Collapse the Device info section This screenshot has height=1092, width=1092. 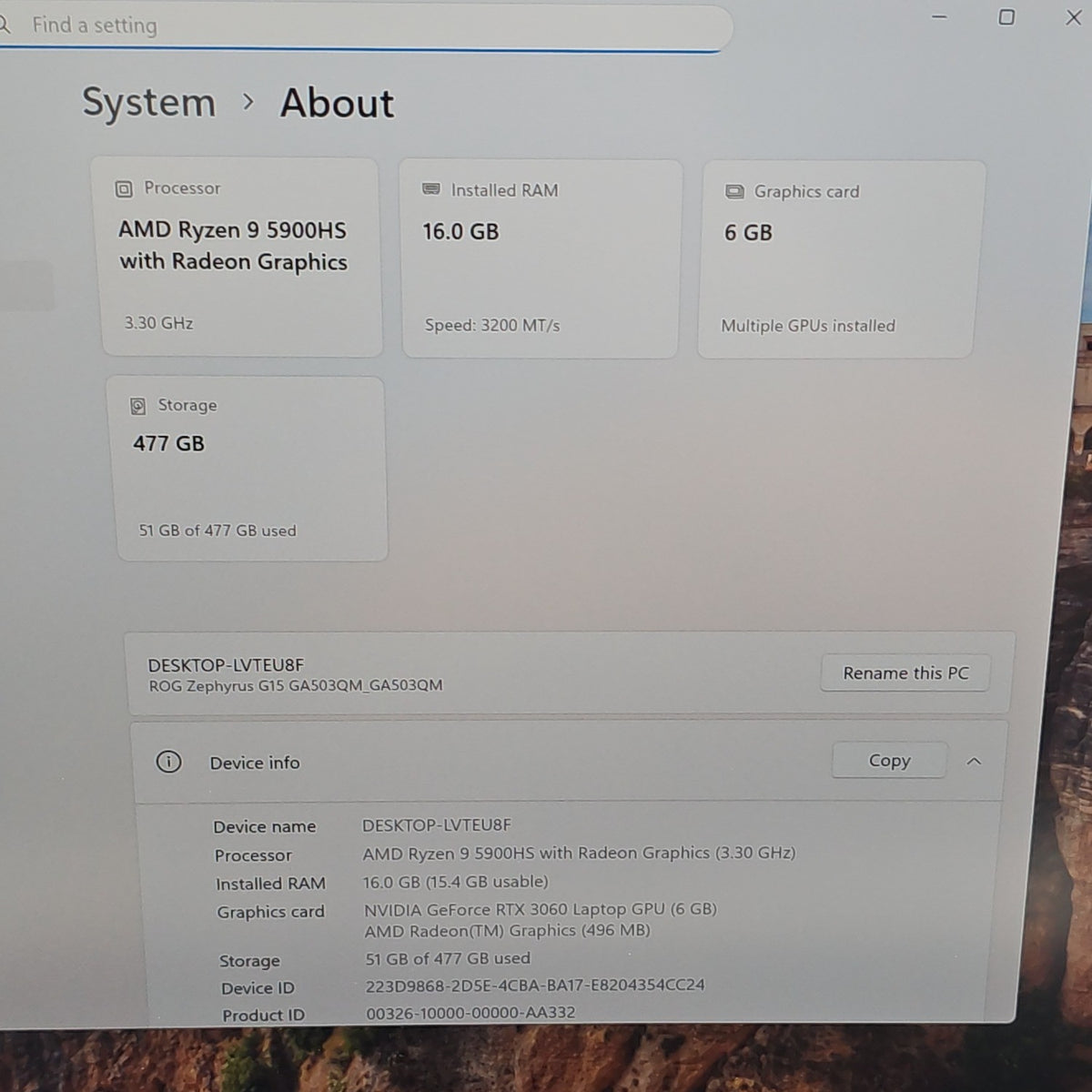pos(974,762)
